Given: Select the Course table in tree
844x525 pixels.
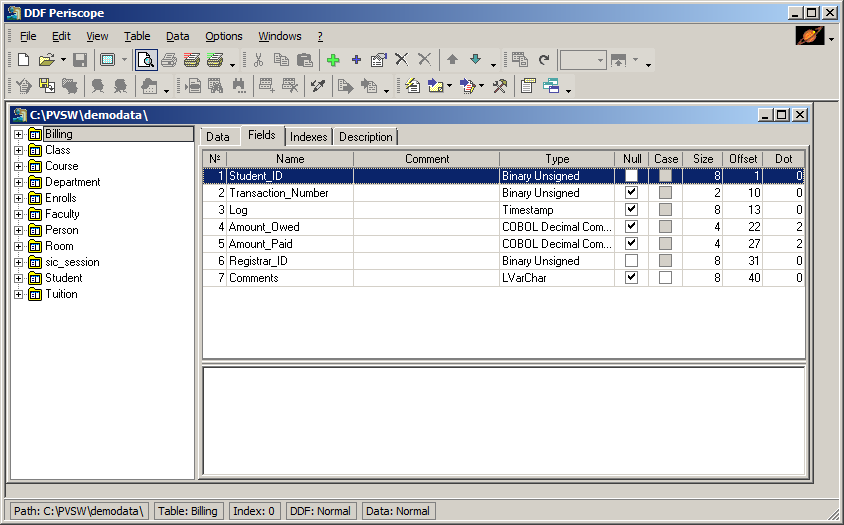Looking at the screenshot, I should pos(61,166).
